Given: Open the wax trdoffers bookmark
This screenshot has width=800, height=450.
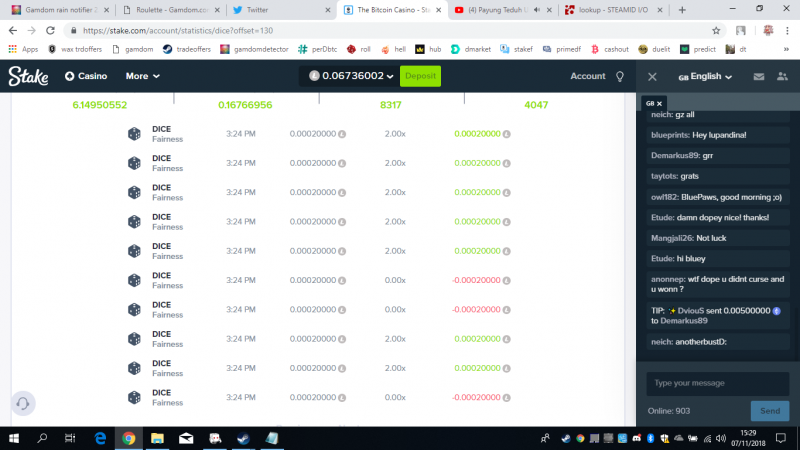Looking at the screenshot, I should (x=75, y=49).
